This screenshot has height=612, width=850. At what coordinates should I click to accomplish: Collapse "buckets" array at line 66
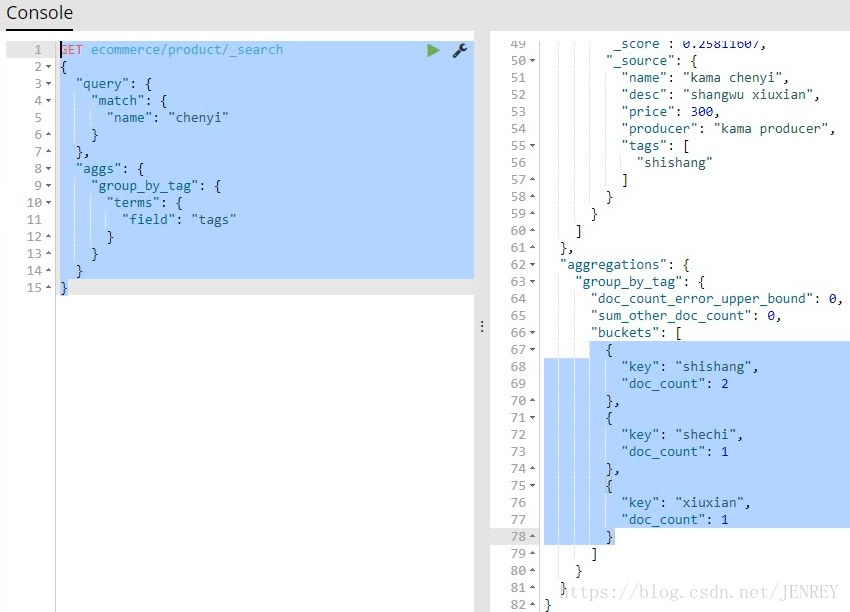[x=532, y=332]
